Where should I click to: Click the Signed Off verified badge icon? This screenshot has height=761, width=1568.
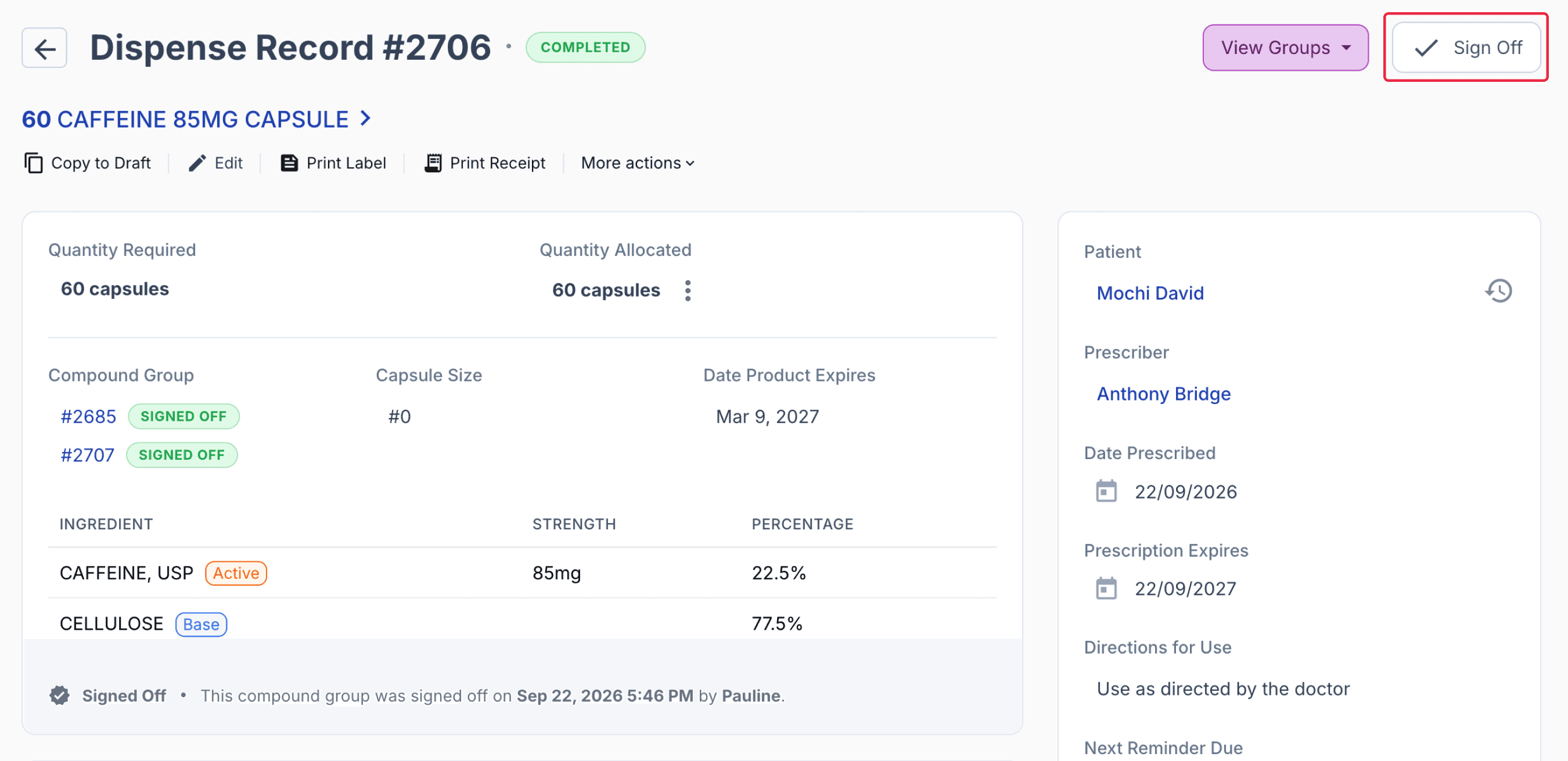[60, 695]
